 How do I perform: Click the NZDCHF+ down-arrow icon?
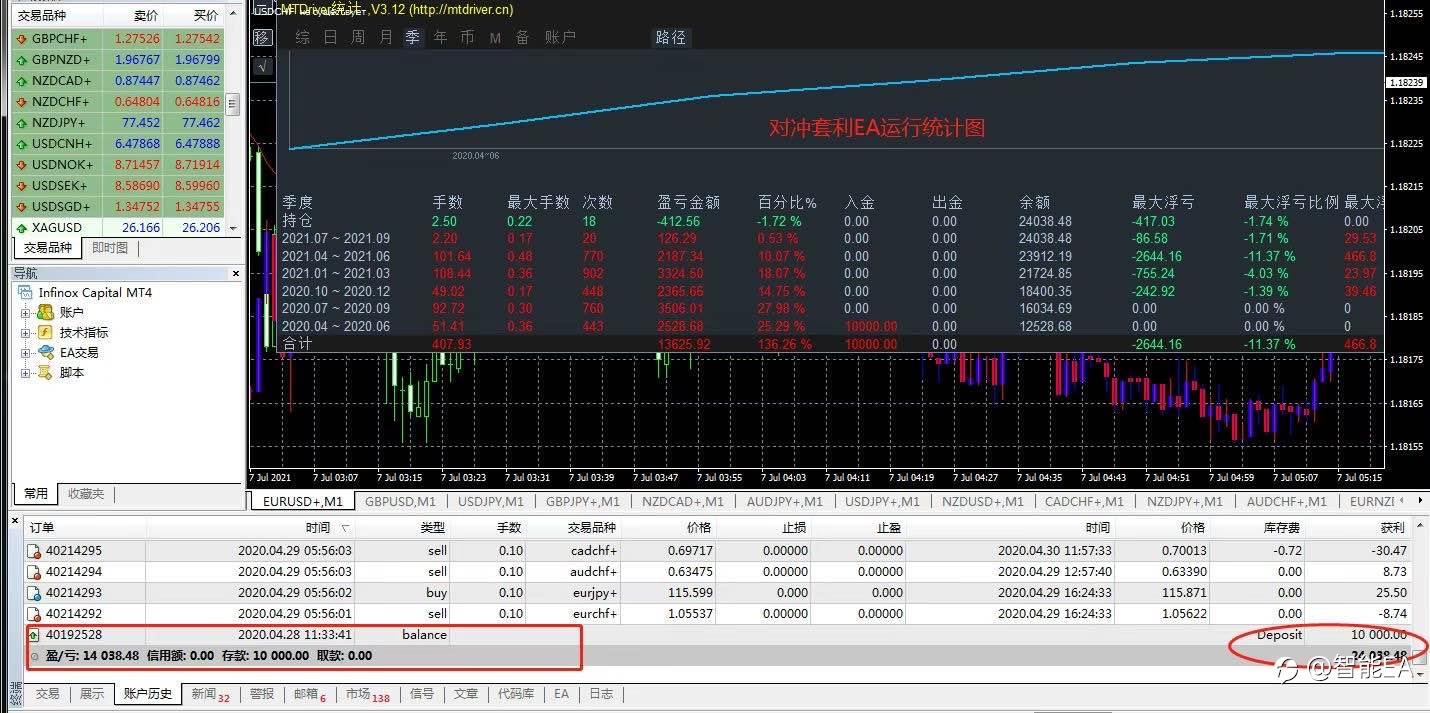pos(21,102)
